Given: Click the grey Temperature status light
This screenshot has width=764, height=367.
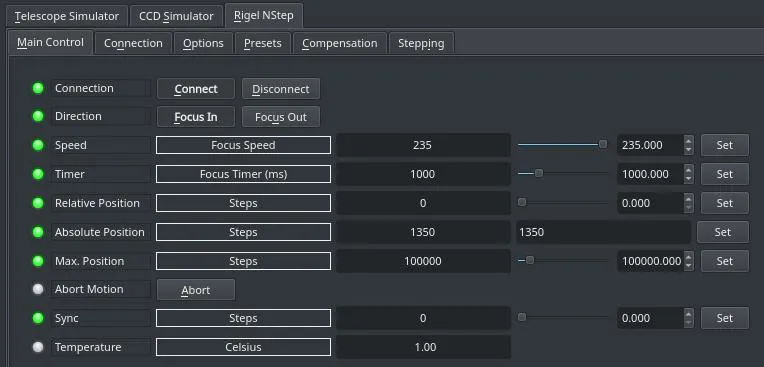Looking at the screenshot, I should [x=38, y=347].
